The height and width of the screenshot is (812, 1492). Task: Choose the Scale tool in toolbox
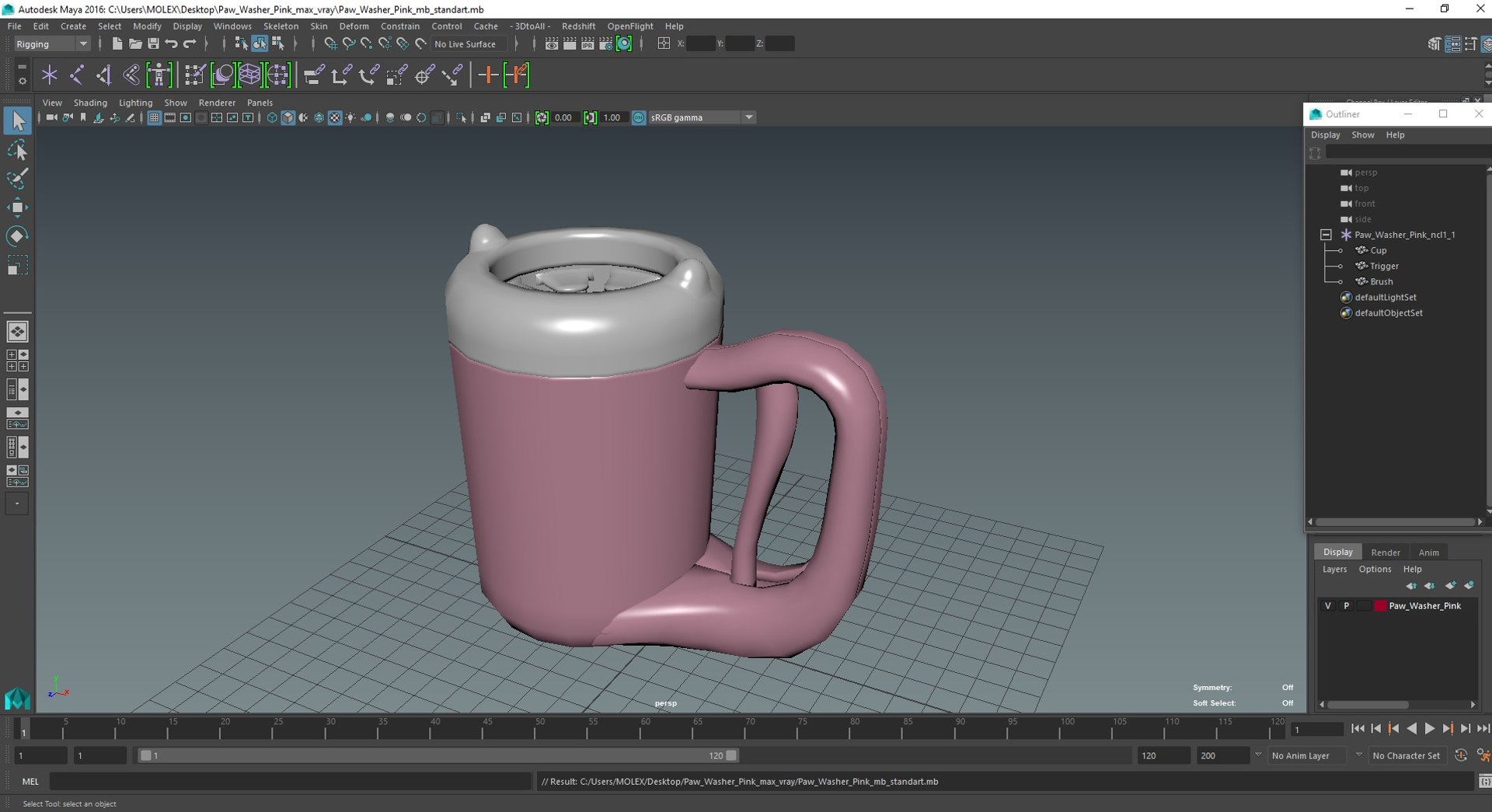(17, 266)
